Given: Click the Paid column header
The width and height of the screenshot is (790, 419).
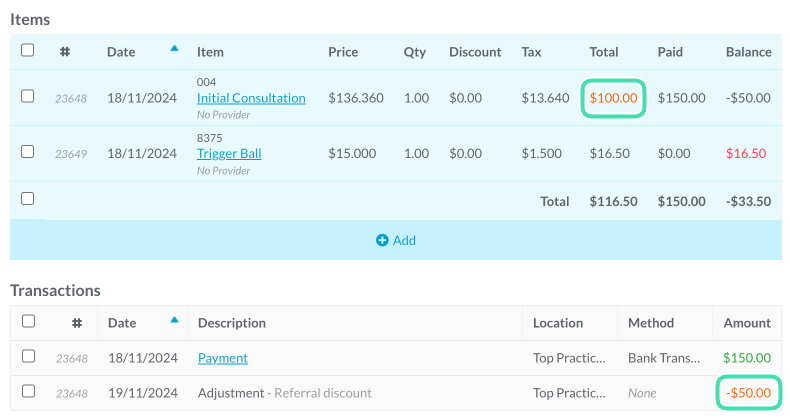Looking at the screenshot, I should click(x=670, y=52).
